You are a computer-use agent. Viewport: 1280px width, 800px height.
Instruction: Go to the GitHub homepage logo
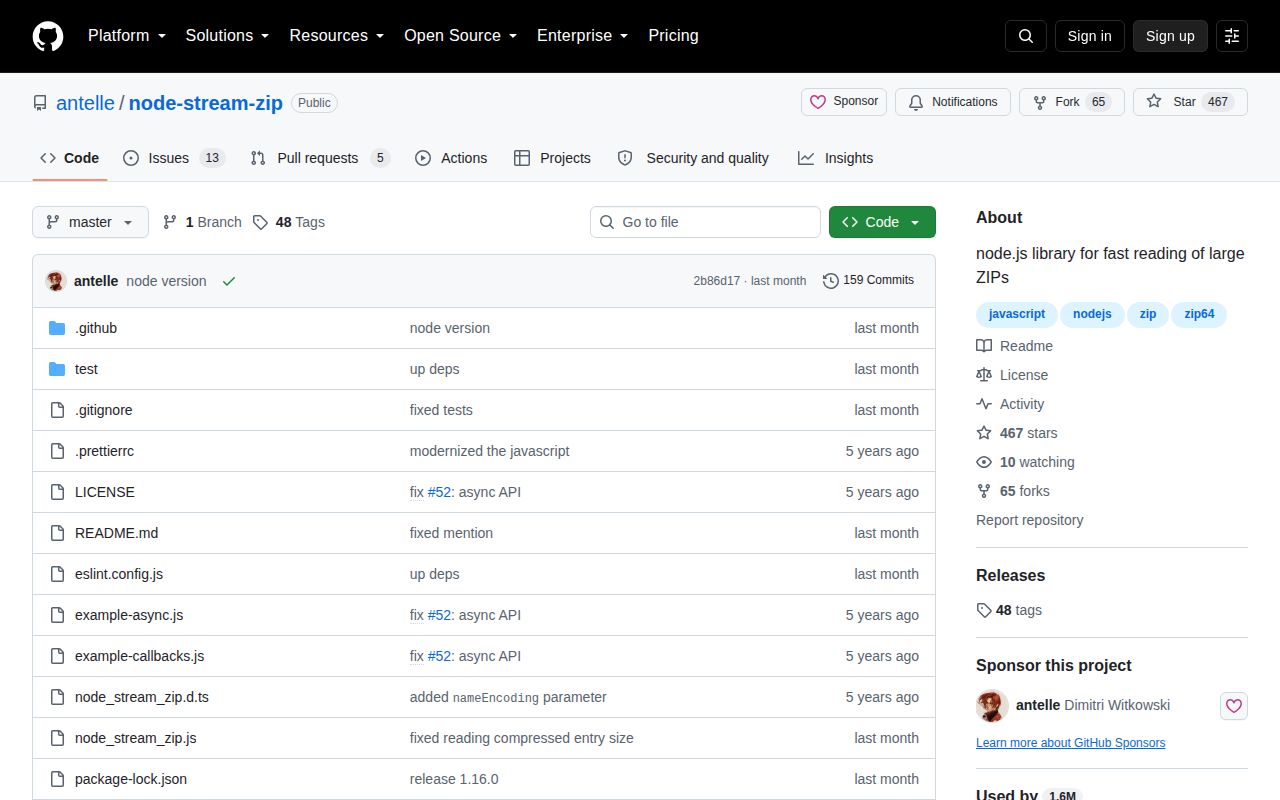click(48, 36)
